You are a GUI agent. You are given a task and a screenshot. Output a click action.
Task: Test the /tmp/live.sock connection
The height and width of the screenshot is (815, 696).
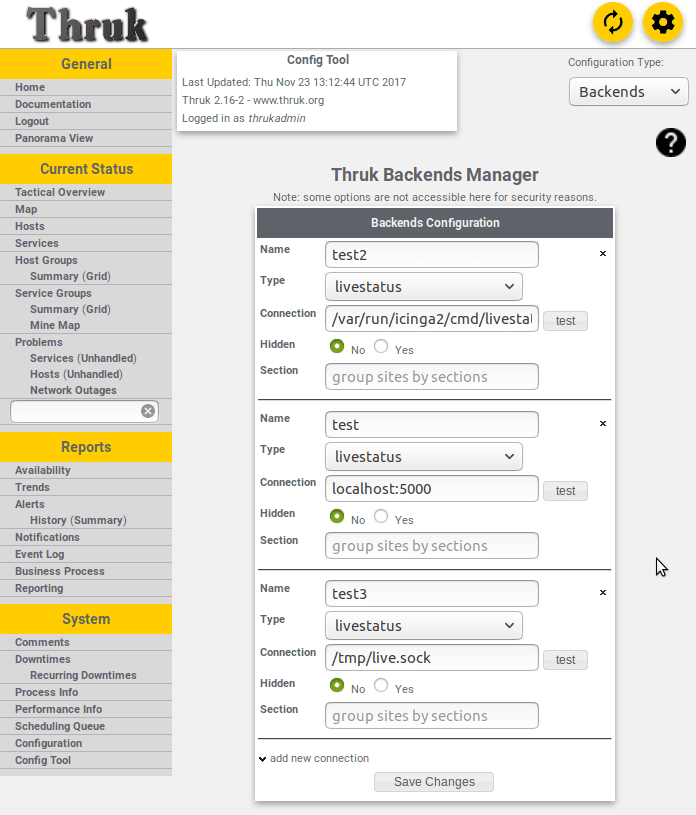pos(566,660)
